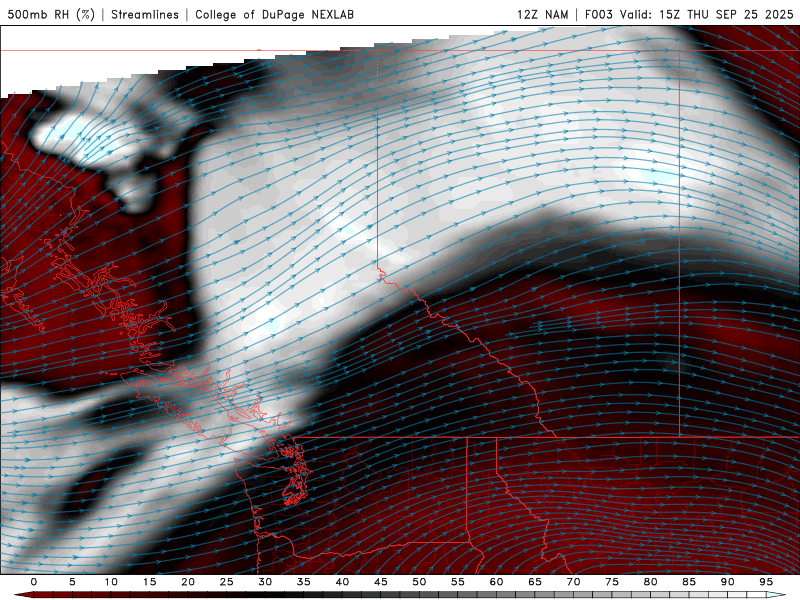Click the "15Z THU SEP 25 2025" valid time
The image size is (800, 600).
pyautogui.click(x=727, y=14)
